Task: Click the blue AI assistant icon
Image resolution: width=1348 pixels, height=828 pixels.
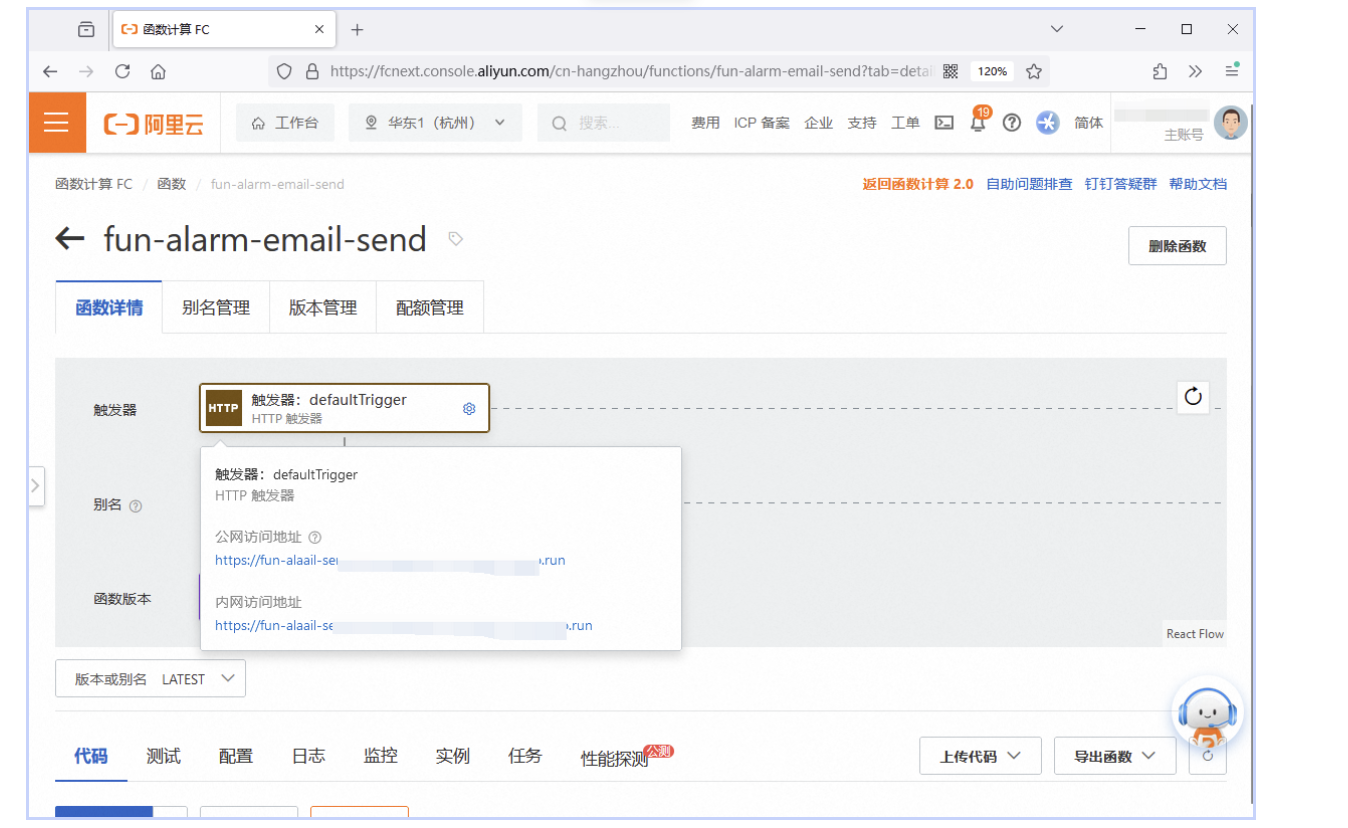Action: [x=1047, y=123]
